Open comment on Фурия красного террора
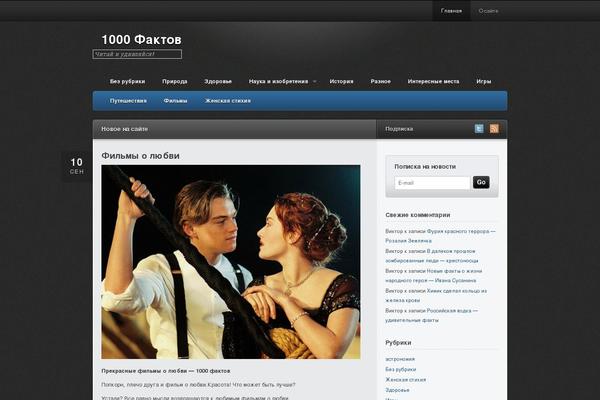The image size is (600, 400). click(440, 236)
